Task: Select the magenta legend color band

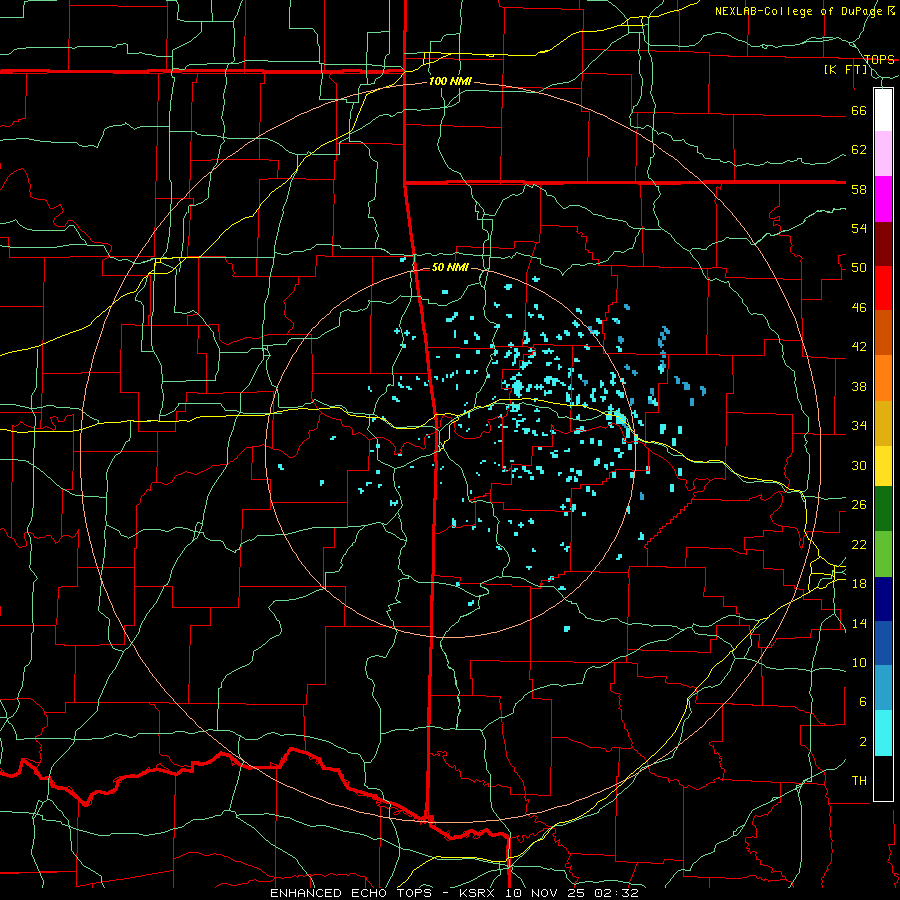Action: [883, 199]
